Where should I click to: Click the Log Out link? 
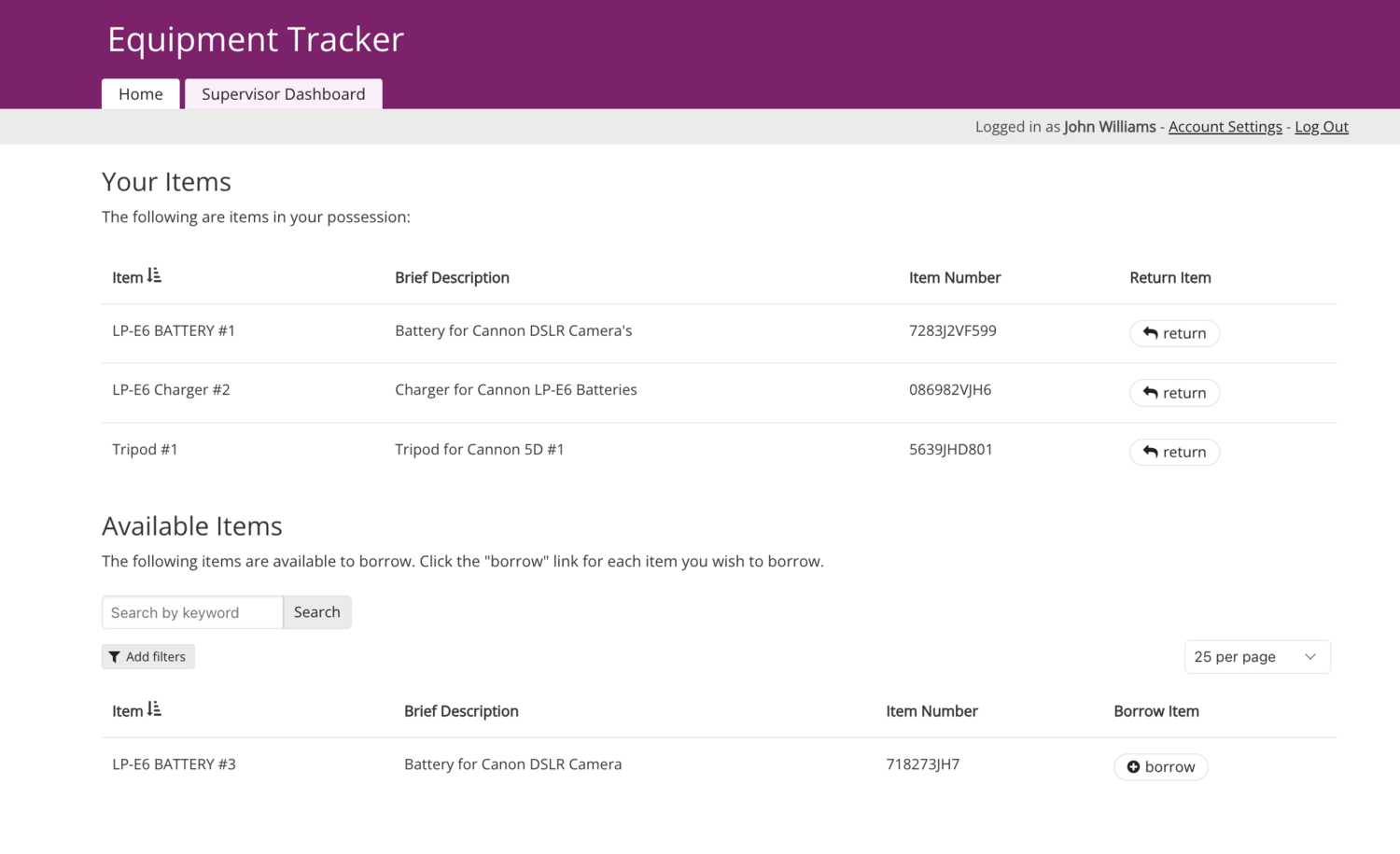tap(1321, 127)
